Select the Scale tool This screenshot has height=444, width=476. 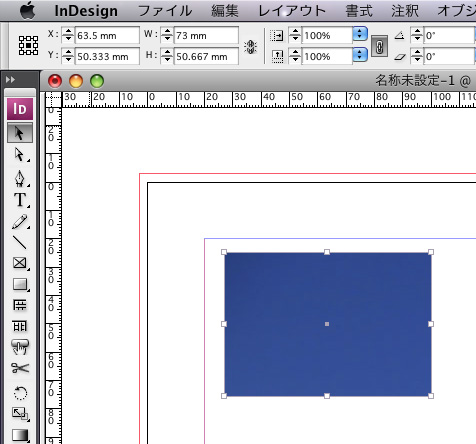tap(20, 414)
